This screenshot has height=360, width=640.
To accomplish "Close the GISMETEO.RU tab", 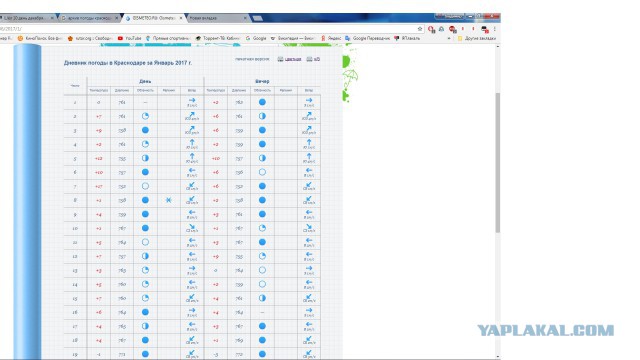I will tap(181, 18).
